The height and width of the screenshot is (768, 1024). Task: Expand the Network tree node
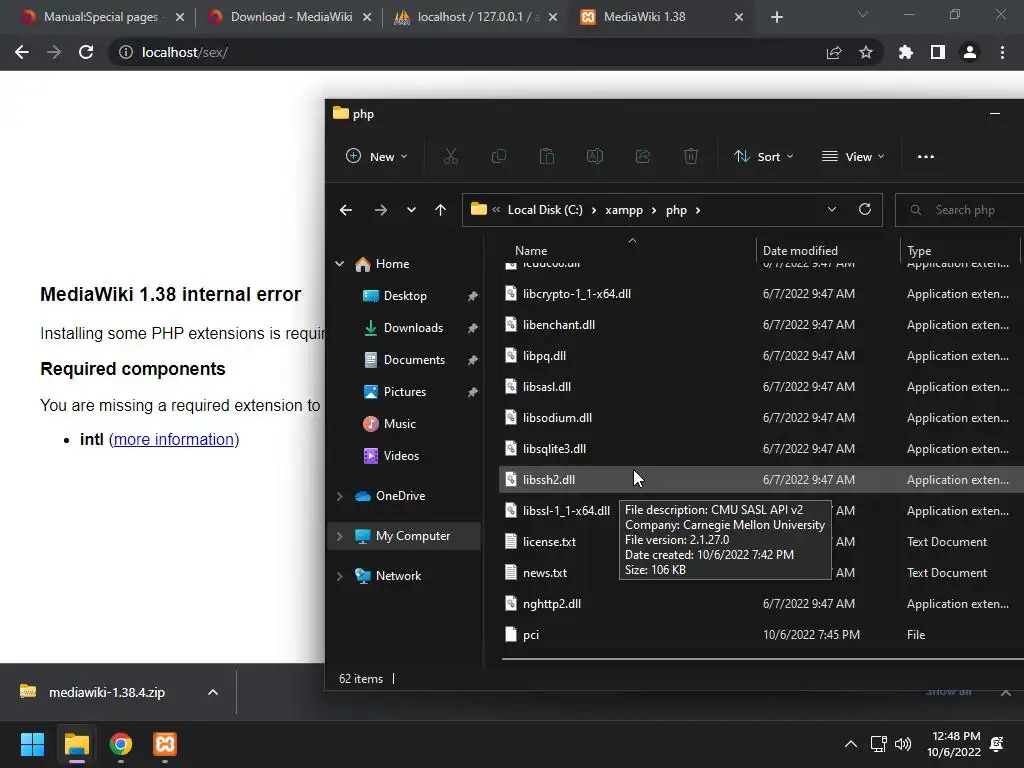click(x=340, y=576)
